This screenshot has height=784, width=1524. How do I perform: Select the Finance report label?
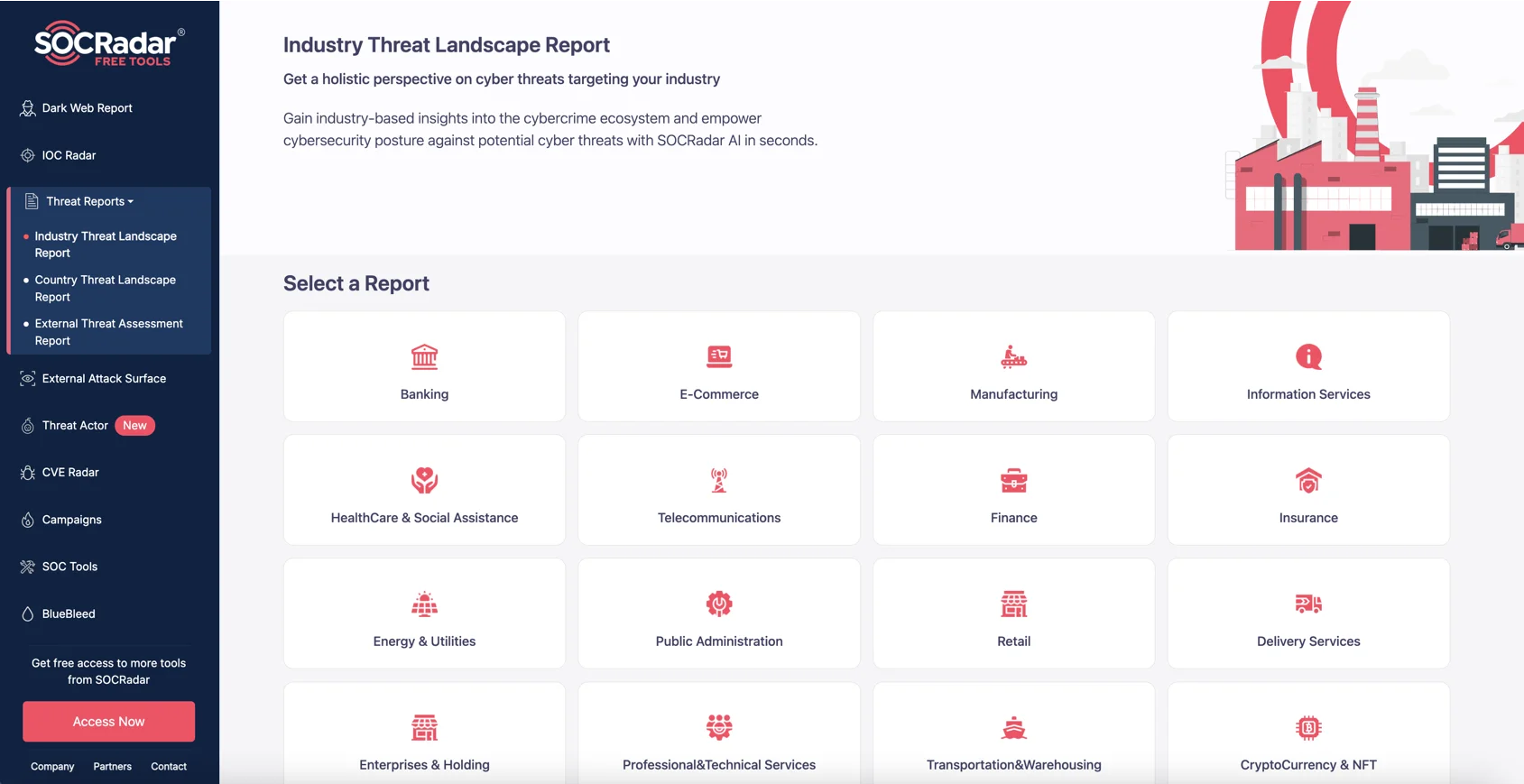point(1014,518)
